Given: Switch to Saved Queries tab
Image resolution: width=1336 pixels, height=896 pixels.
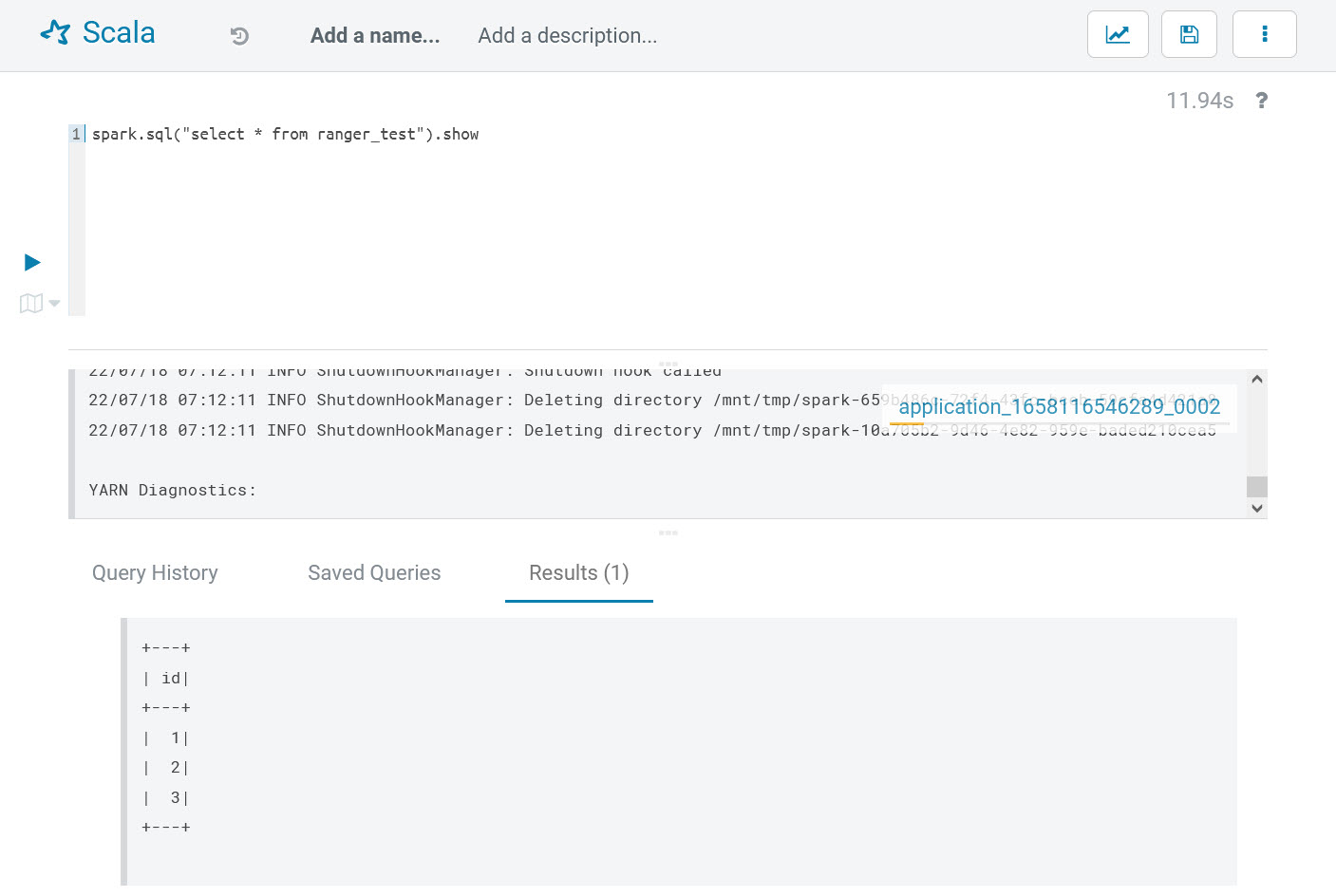Looking at the screenshot, I should (374, 573).
